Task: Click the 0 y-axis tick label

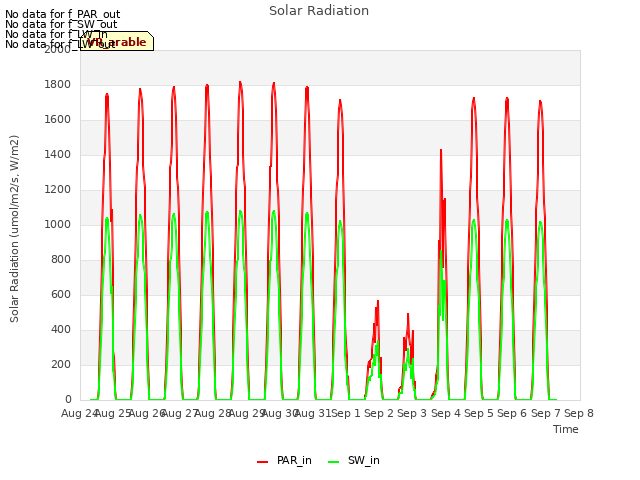Action: pos(68,400)
